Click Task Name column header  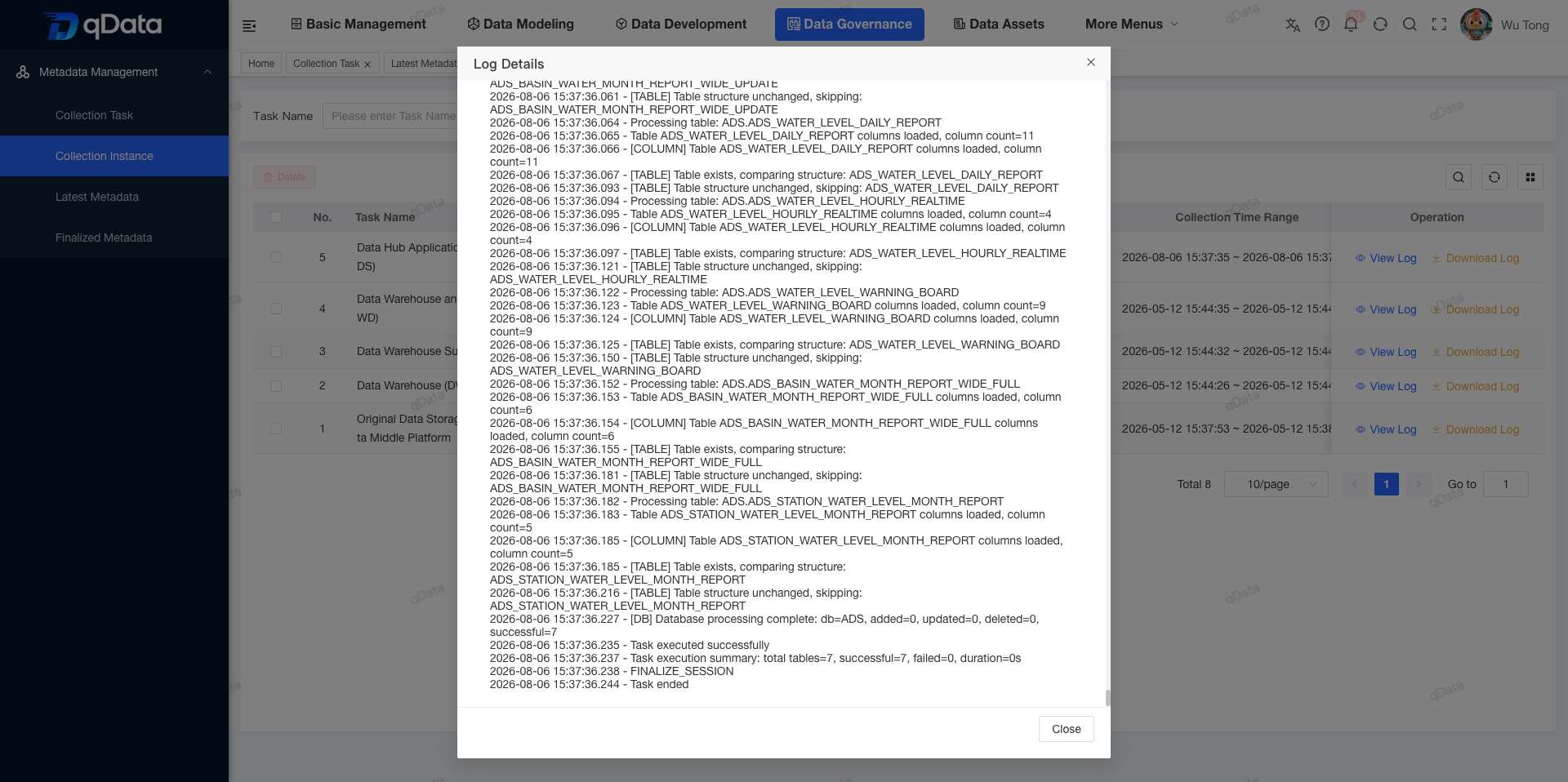click(385, 217)
